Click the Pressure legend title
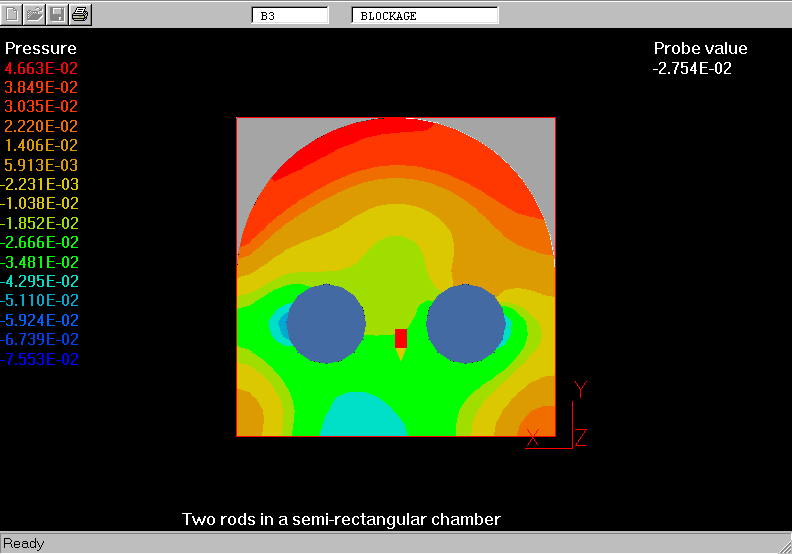 [41, 48]
